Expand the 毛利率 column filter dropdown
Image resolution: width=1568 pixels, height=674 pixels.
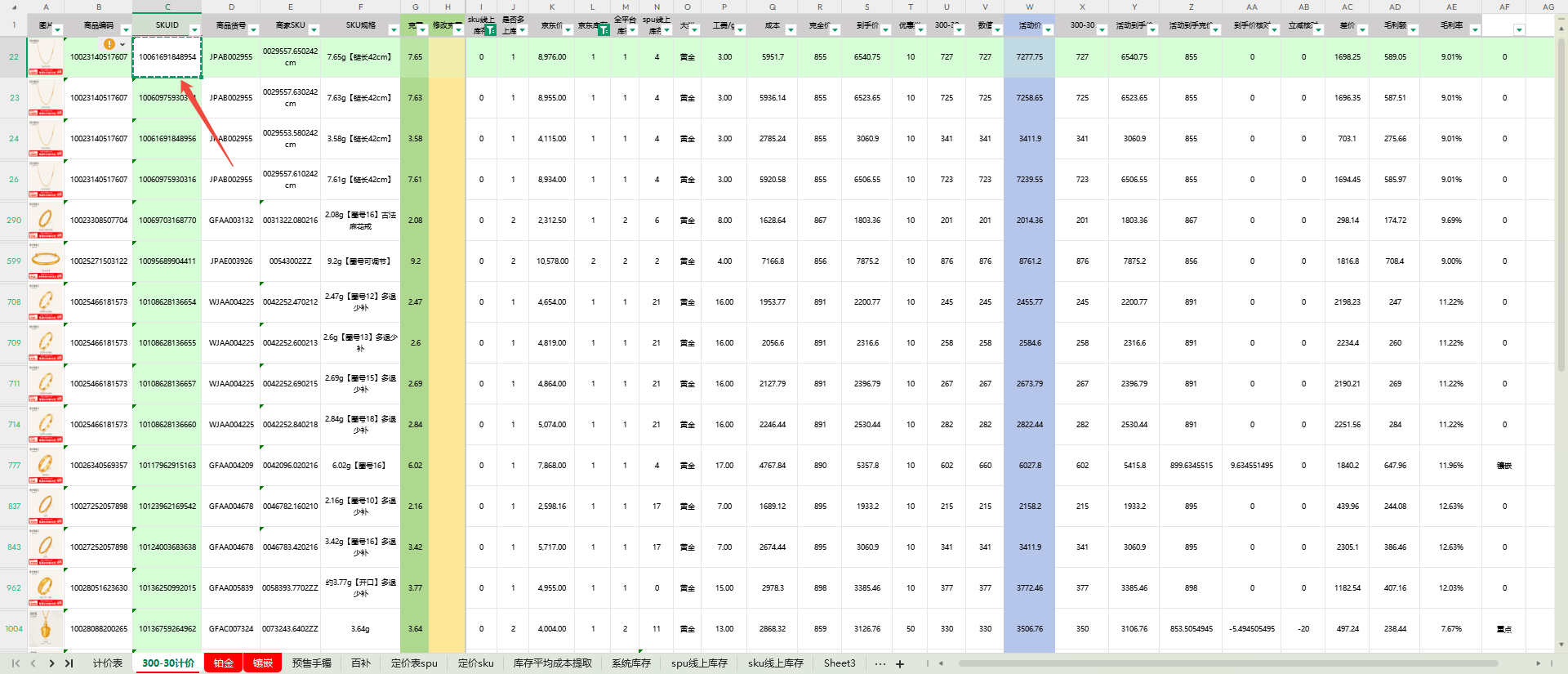point(1475,30)
